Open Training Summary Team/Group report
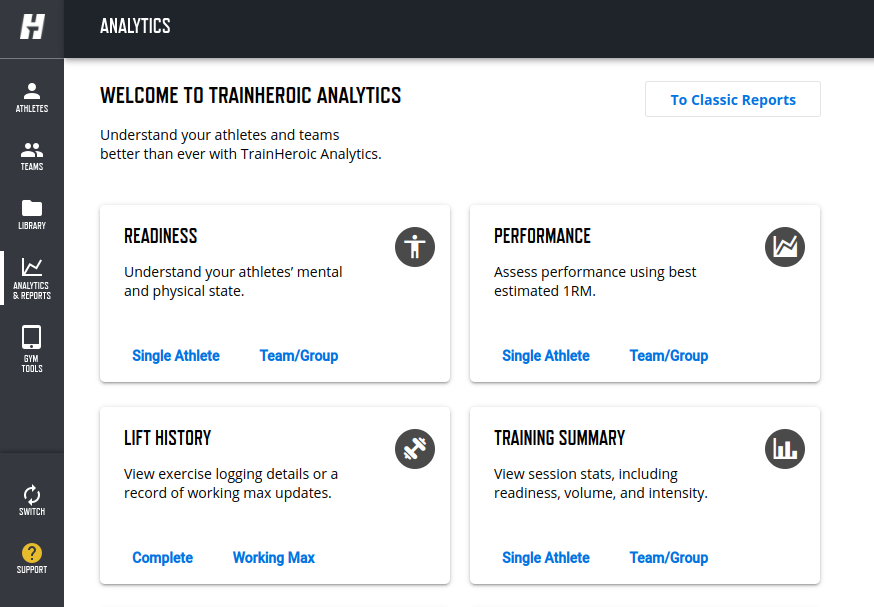This screenshot has width=874, height=607. coord(669,558)
